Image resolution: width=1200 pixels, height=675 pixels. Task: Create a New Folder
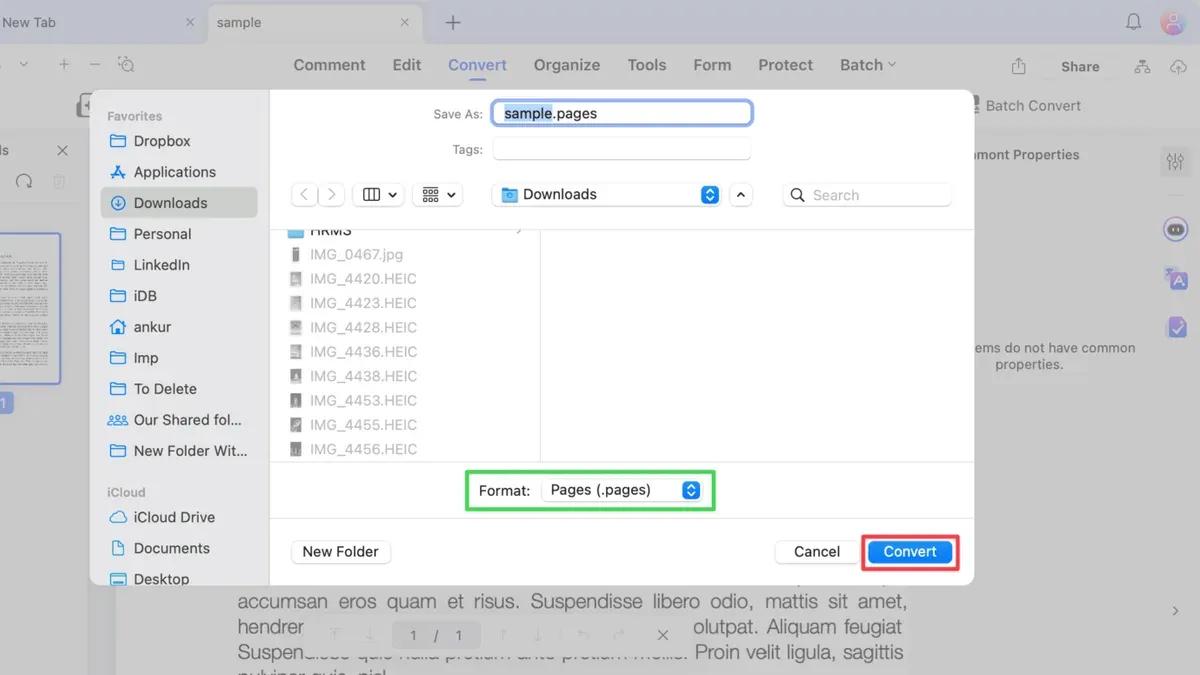340,552
